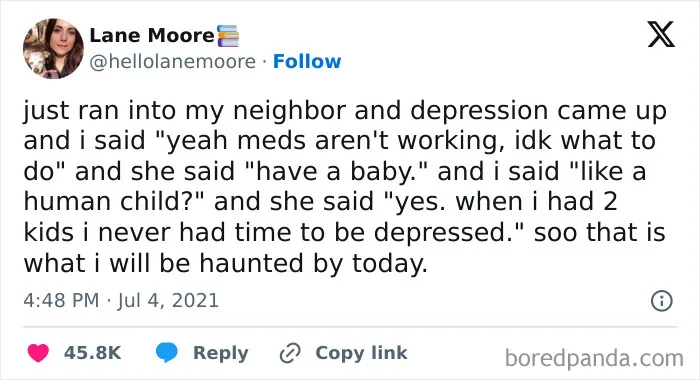Click the Jul 4, 2021 date

[x=168, y=300]
